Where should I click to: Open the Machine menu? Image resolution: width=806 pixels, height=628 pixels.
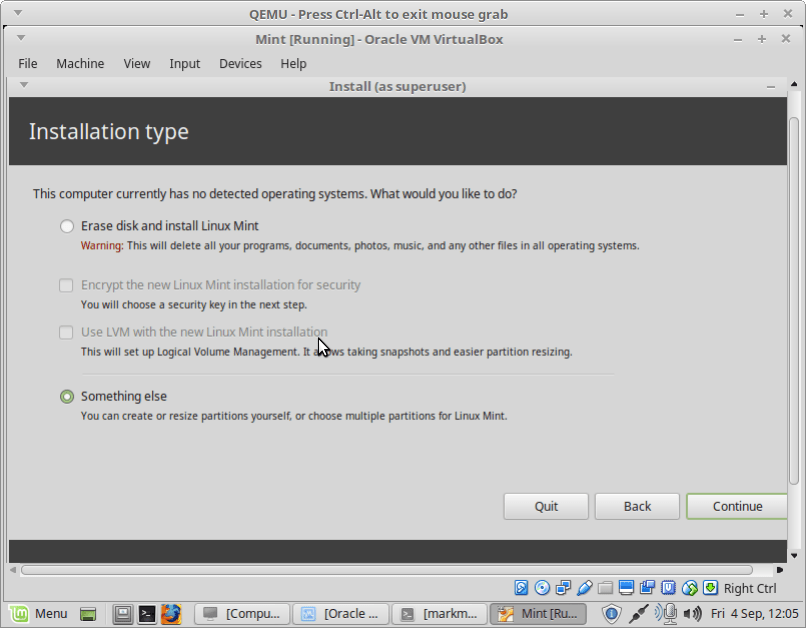80,63
